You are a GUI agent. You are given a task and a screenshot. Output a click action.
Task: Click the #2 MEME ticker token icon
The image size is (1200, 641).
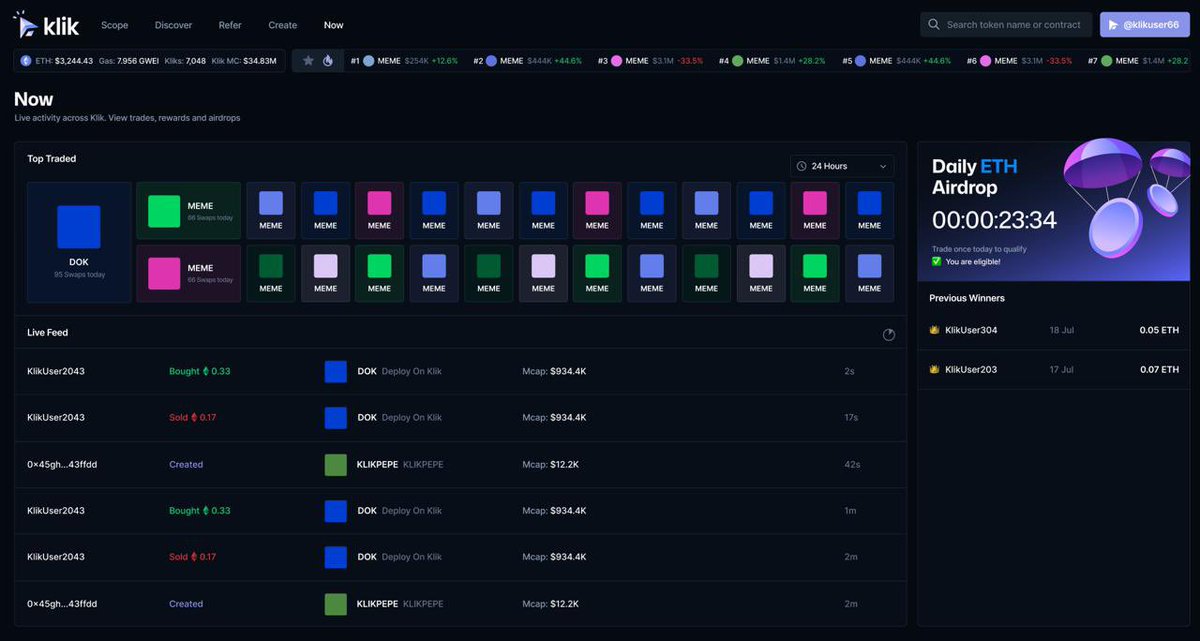pos(491,61)
